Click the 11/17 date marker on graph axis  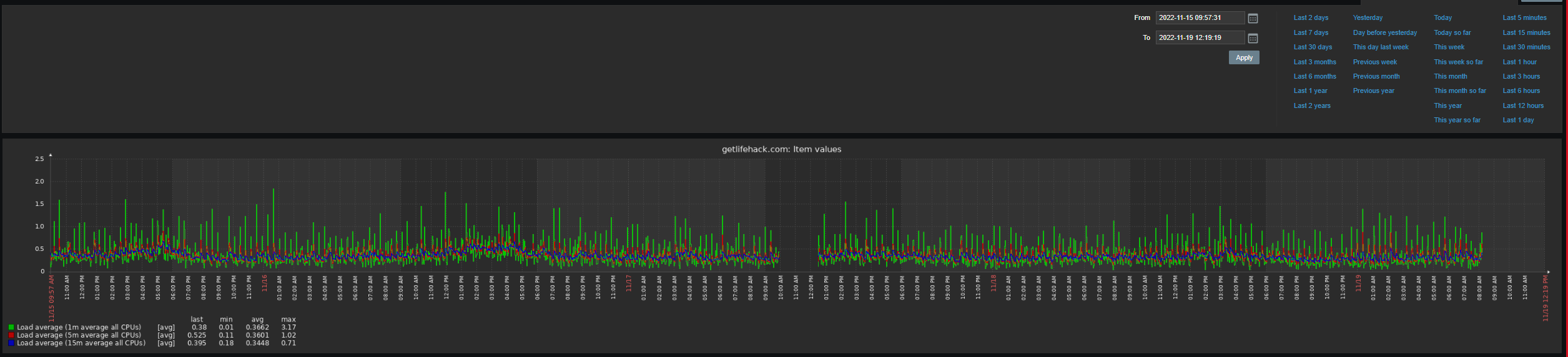click(629, 283)
